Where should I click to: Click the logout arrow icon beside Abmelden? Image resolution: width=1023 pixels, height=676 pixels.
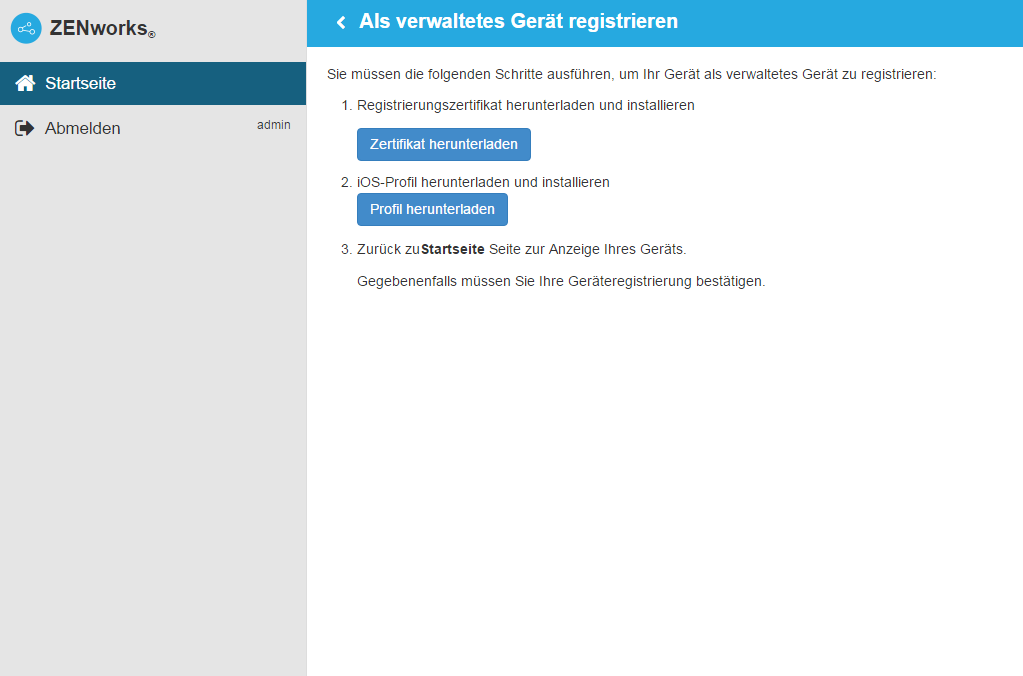[x=25, y=128]
